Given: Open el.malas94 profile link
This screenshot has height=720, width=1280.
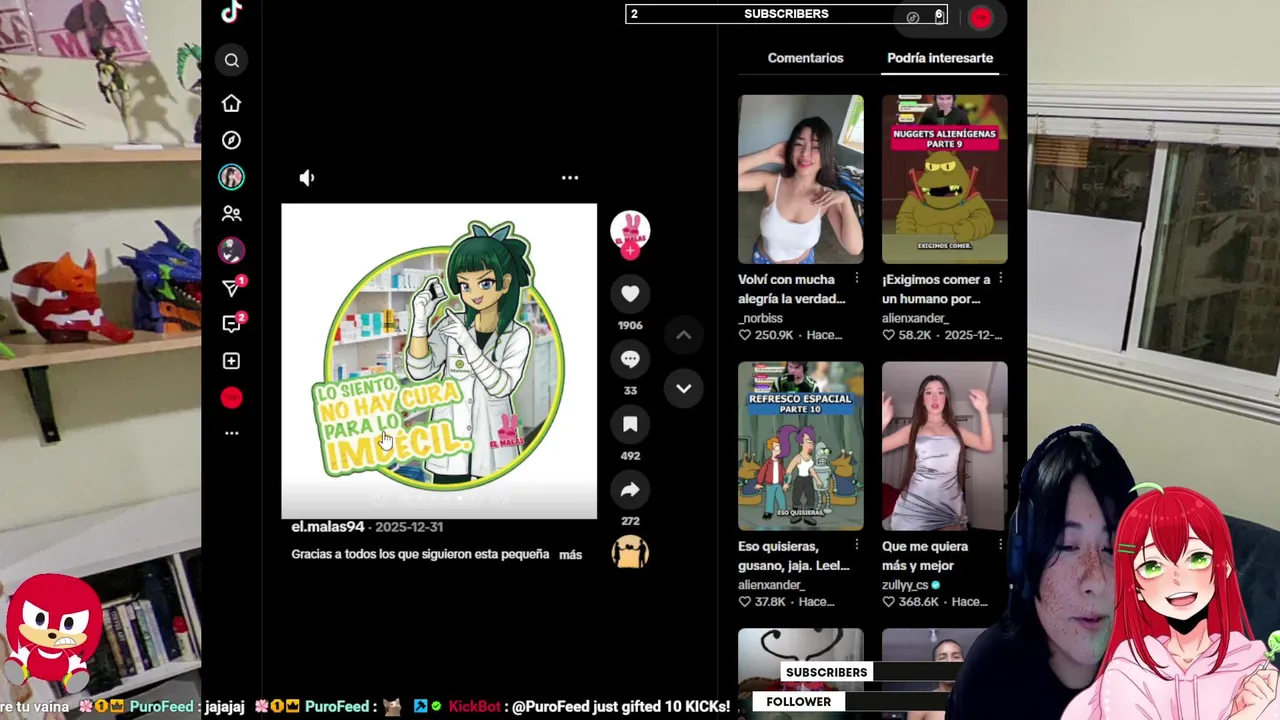Looking at the screenshot, I should [x=328, y=527].
